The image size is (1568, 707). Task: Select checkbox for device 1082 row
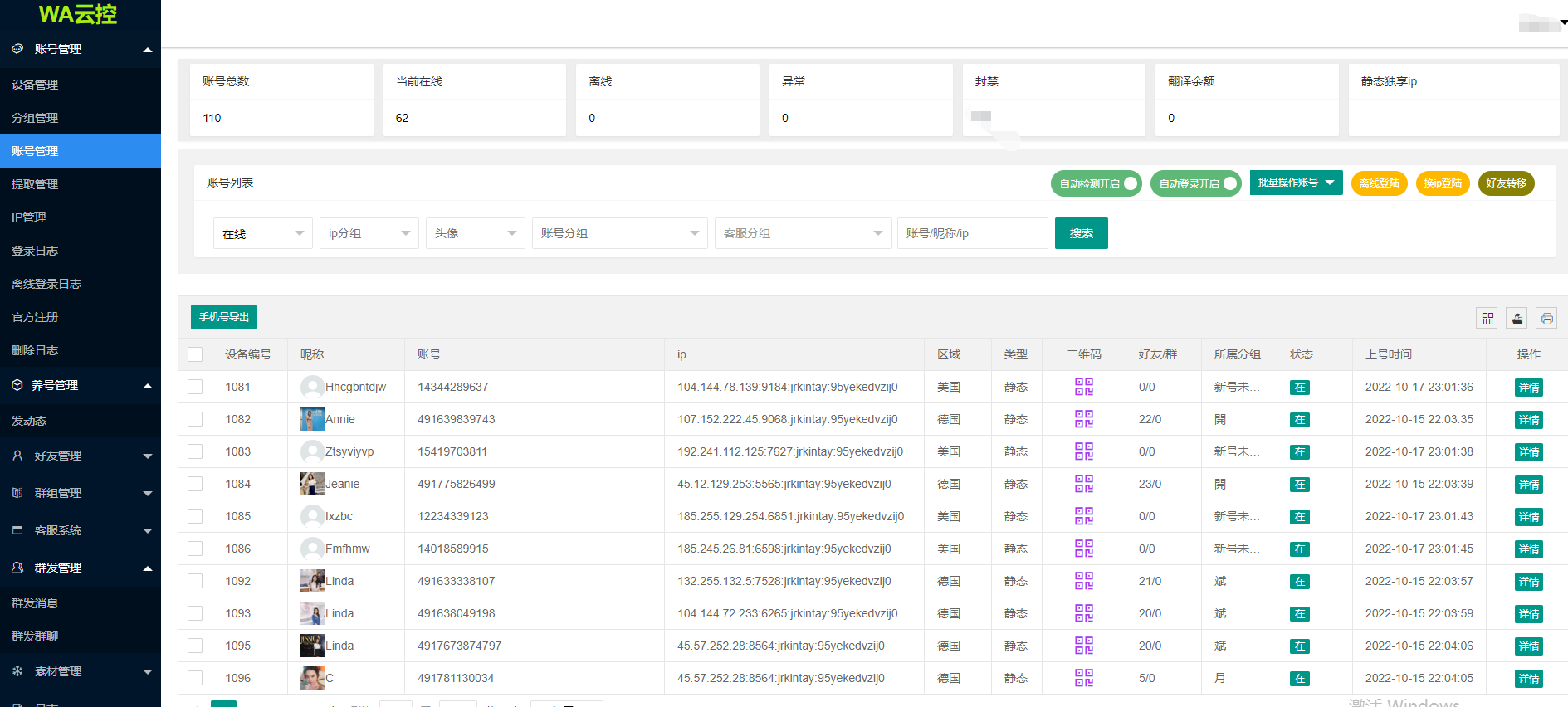195,419
